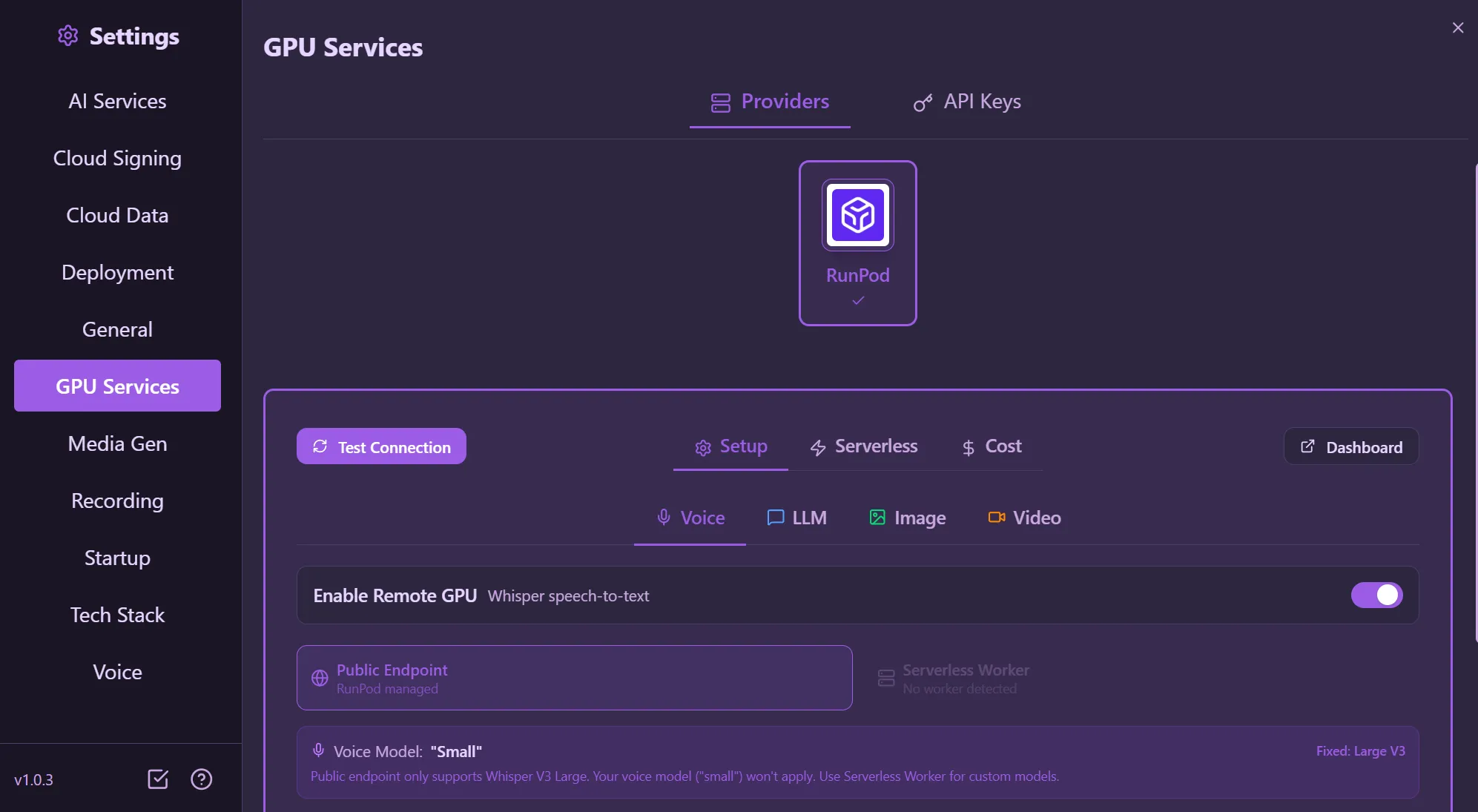Go to Recording settings
This screenshot has width=1478, height=812.
coord(117,501)
